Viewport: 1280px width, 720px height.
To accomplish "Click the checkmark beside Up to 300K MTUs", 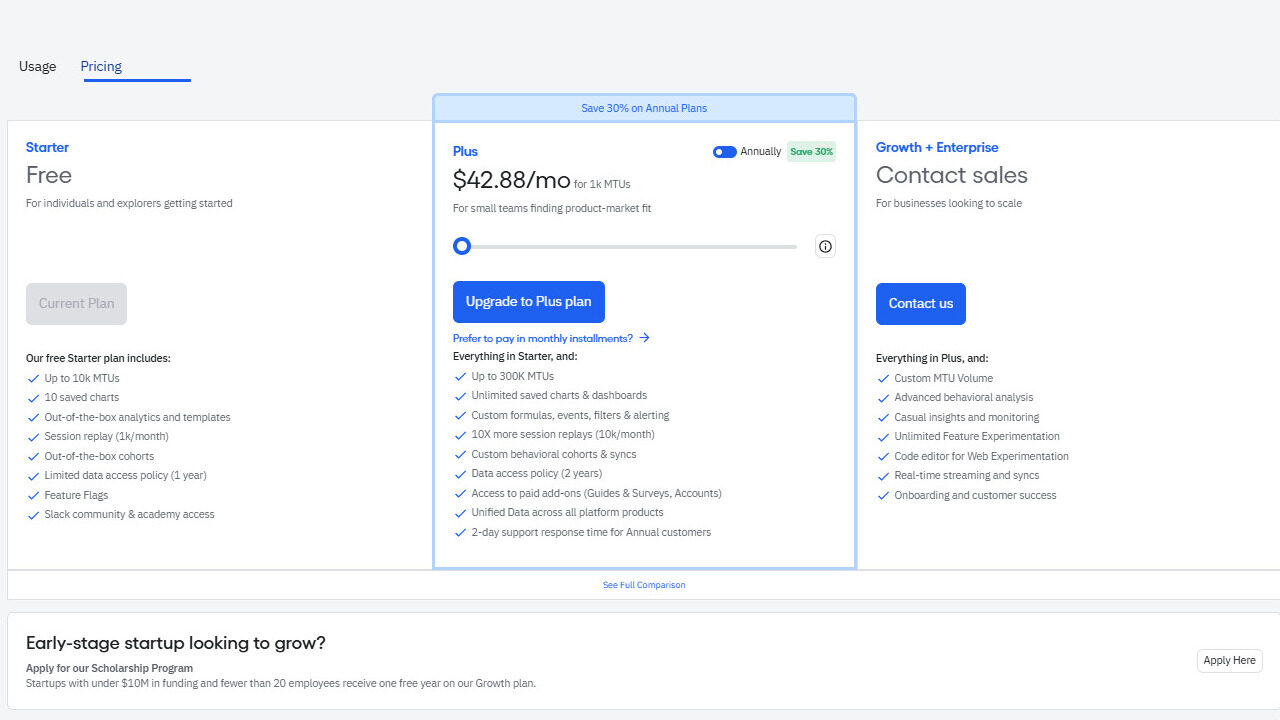I will pos(461,377).
